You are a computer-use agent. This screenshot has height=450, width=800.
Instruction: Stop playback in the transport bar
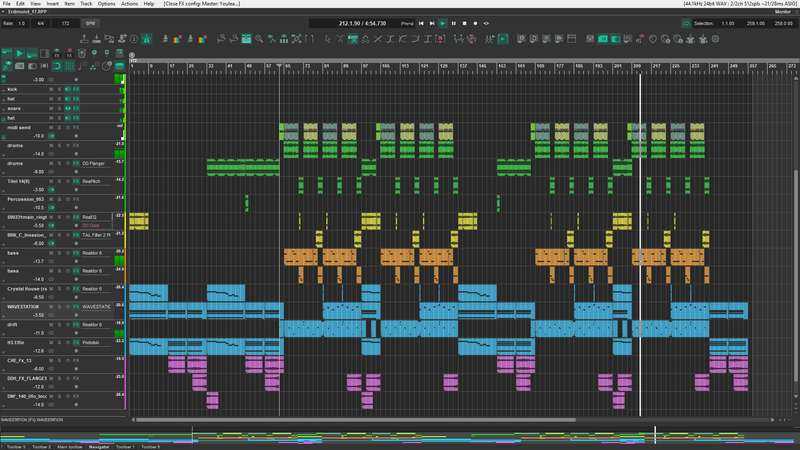(x=464, y=23)
